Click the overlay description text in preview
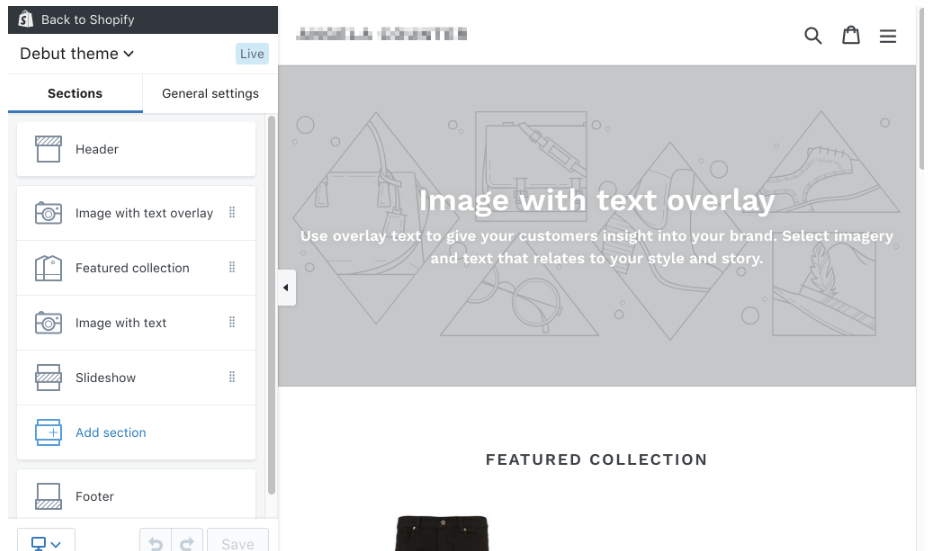Image resolution: width=936 pixels, height=551 pixels. [596, 247]
